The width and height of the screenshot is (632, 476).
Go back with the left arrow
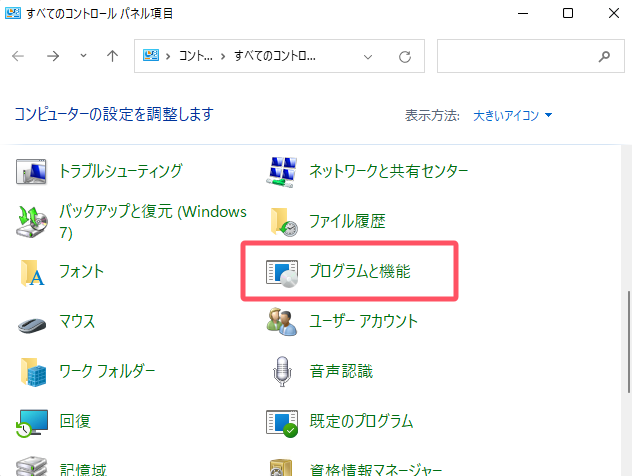18,56
